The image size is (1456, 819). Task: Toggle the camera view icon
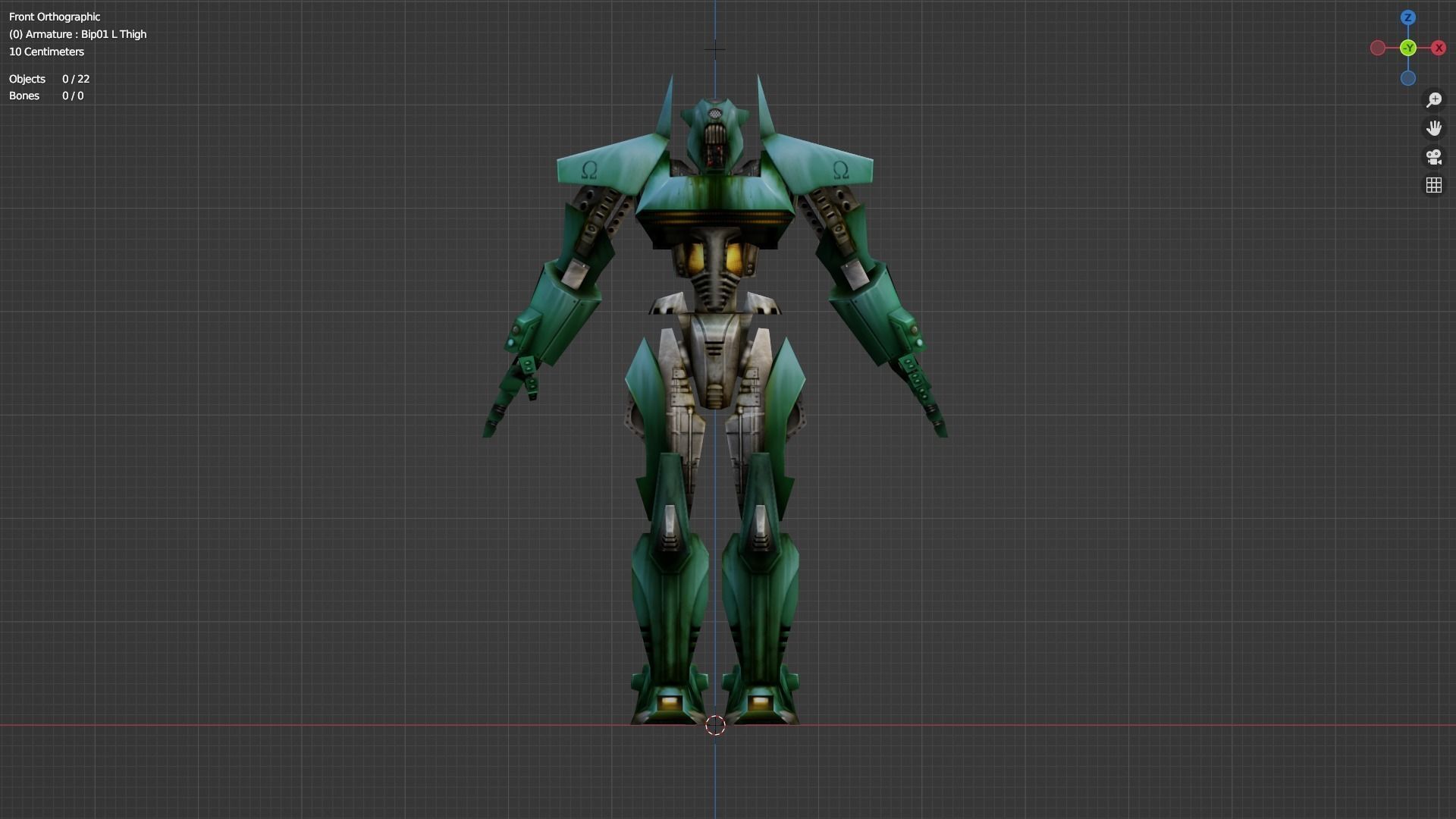1433,157
